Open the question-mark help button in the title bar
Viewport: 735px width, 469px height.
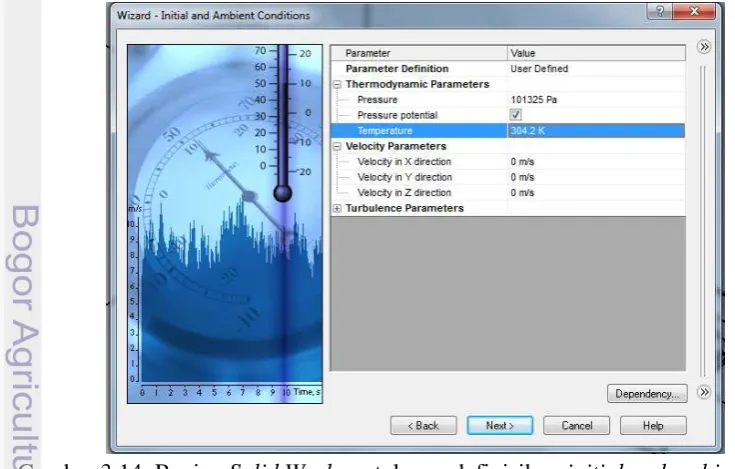(660, 12)
